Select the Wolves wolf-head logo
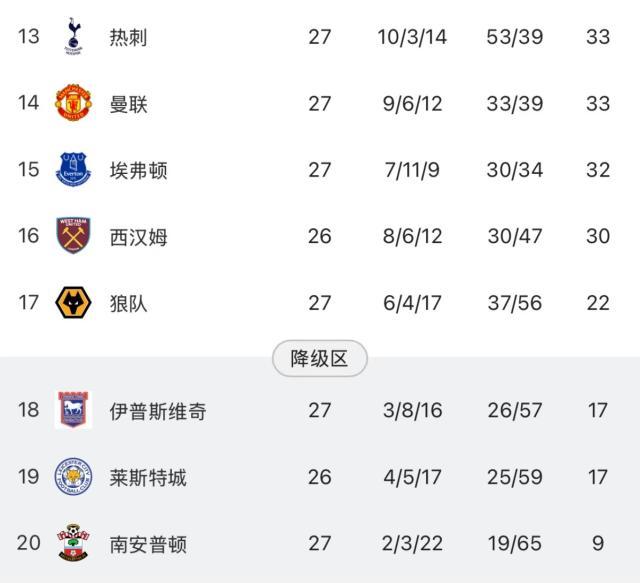The image size is (640, 583). 73,302
